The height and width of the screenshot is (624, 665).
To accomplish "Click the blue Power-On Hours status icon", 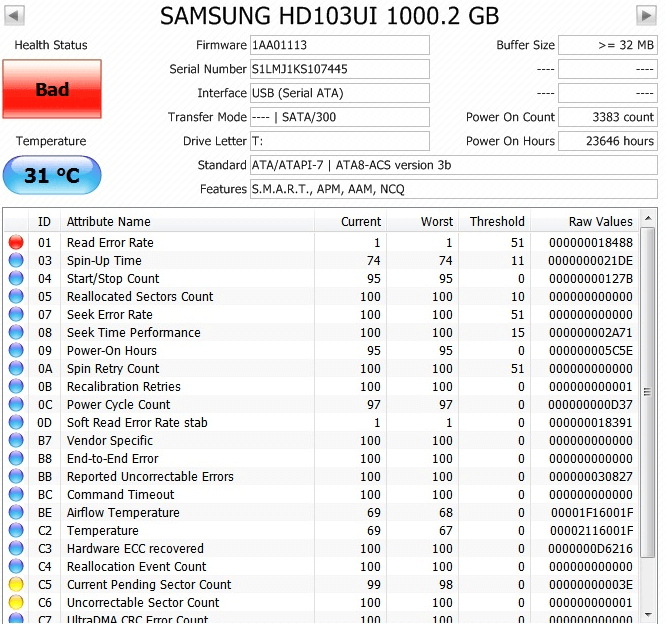I will tap(16, 351).
